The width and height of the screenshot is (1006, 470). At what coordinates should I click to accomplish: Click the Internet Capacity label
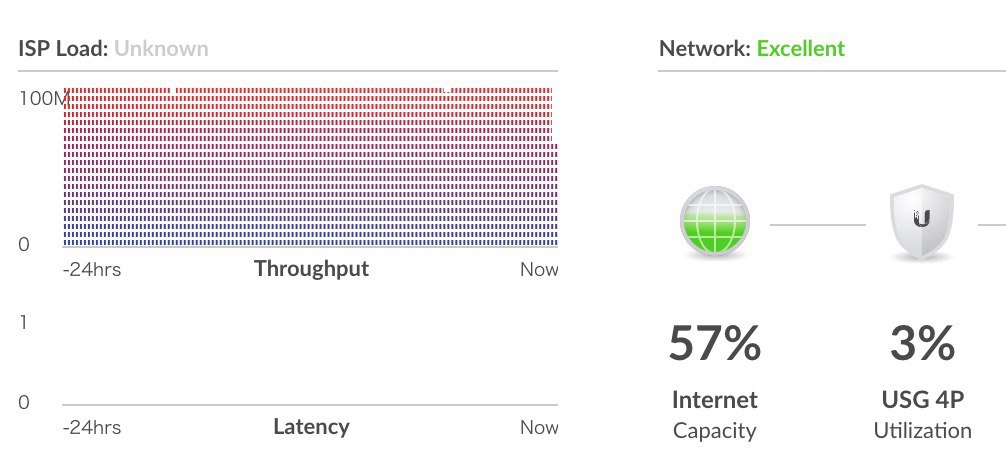tap(715, 415)
